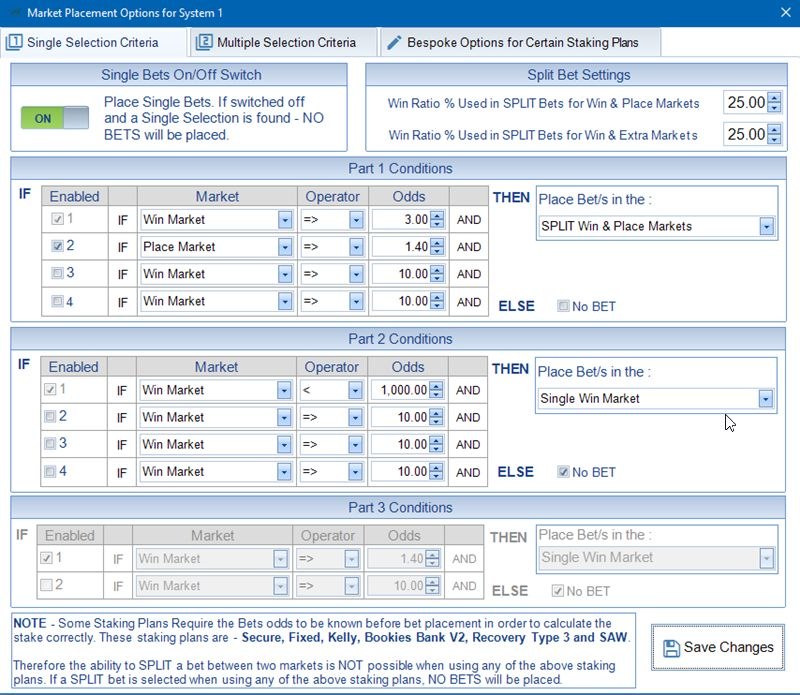Click Win & Extra Markets ratio field
The height and width of the screenshot is (695, 800).
(746, 134)
